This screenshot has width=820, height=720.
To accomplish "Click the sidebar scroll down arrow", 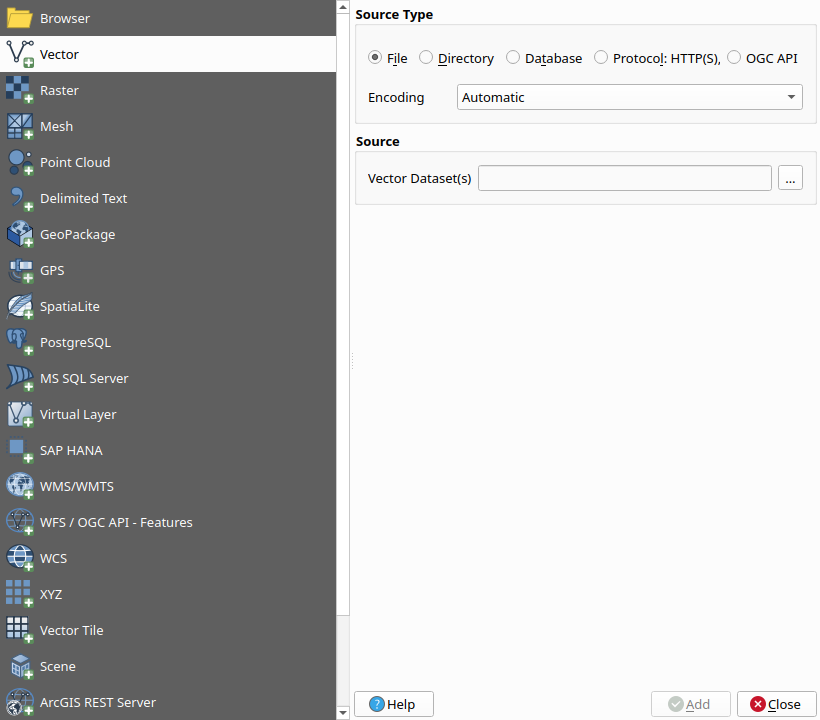I will [x=343, y=713].
